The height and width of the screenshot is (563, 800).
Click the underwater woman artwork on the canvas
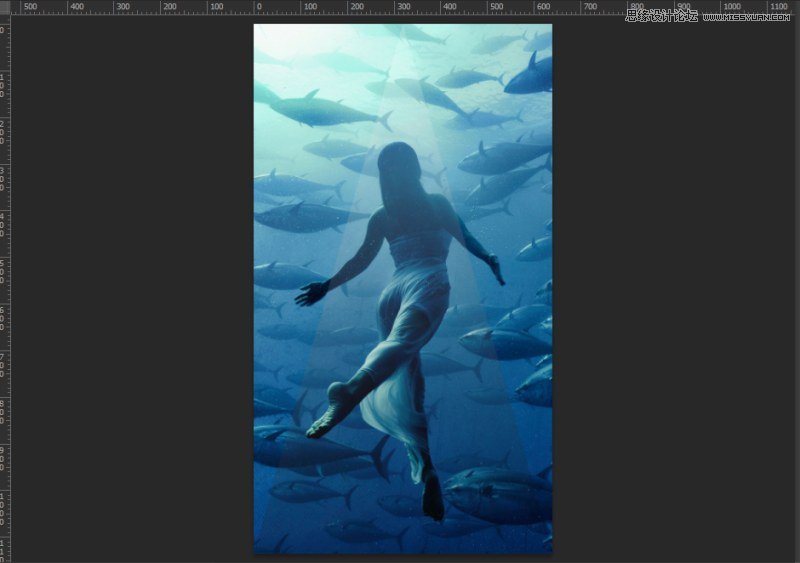tap(403, 288)
